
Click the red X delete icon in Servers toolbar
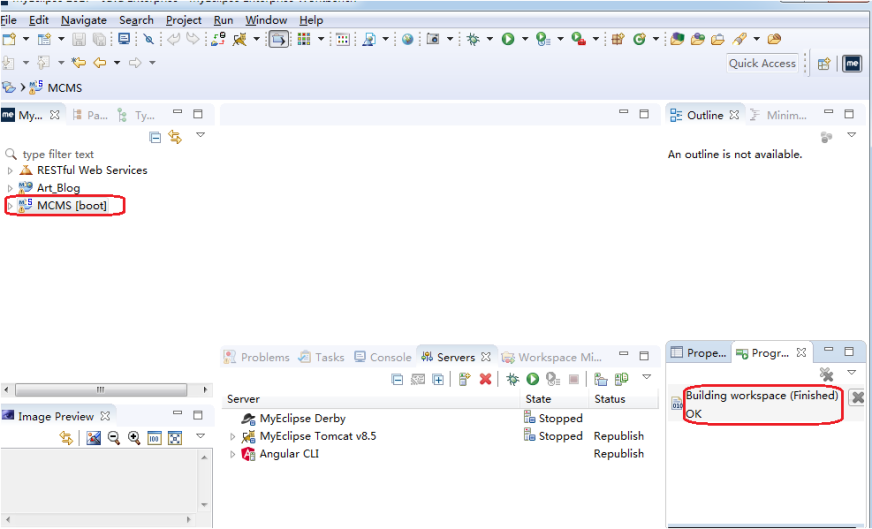(x=485, y=379)
